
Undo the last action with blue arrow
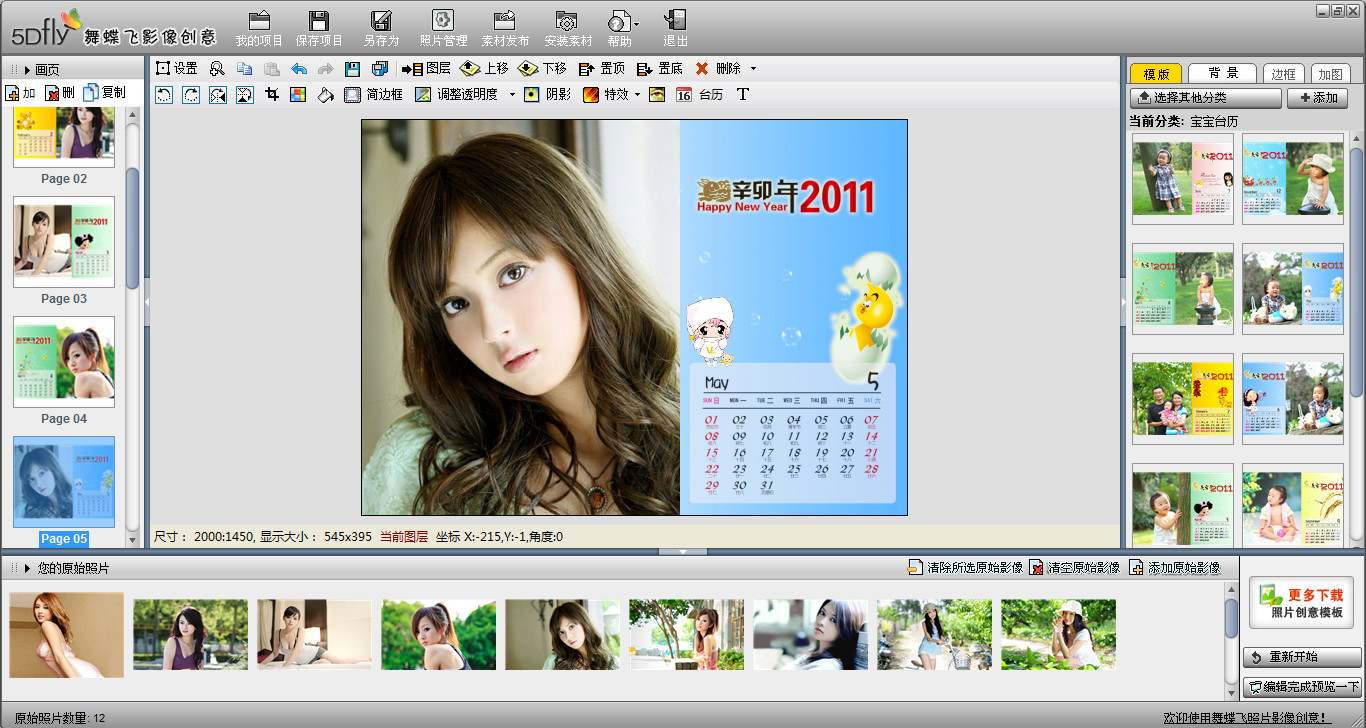[x=298, y=69]
